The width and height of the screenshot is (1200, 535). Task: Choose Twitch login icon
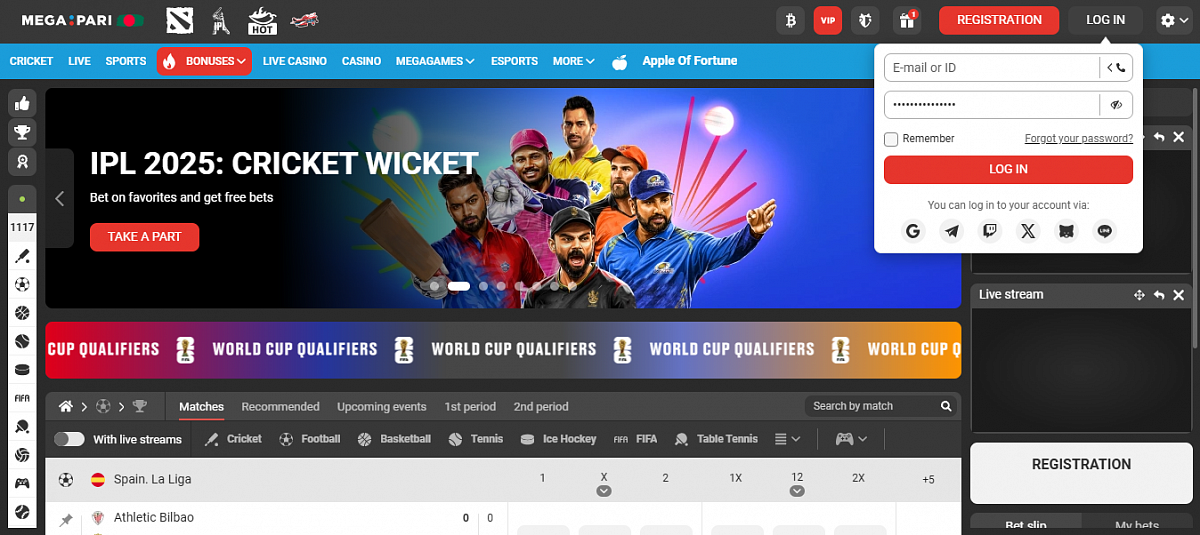click(989, 231)
